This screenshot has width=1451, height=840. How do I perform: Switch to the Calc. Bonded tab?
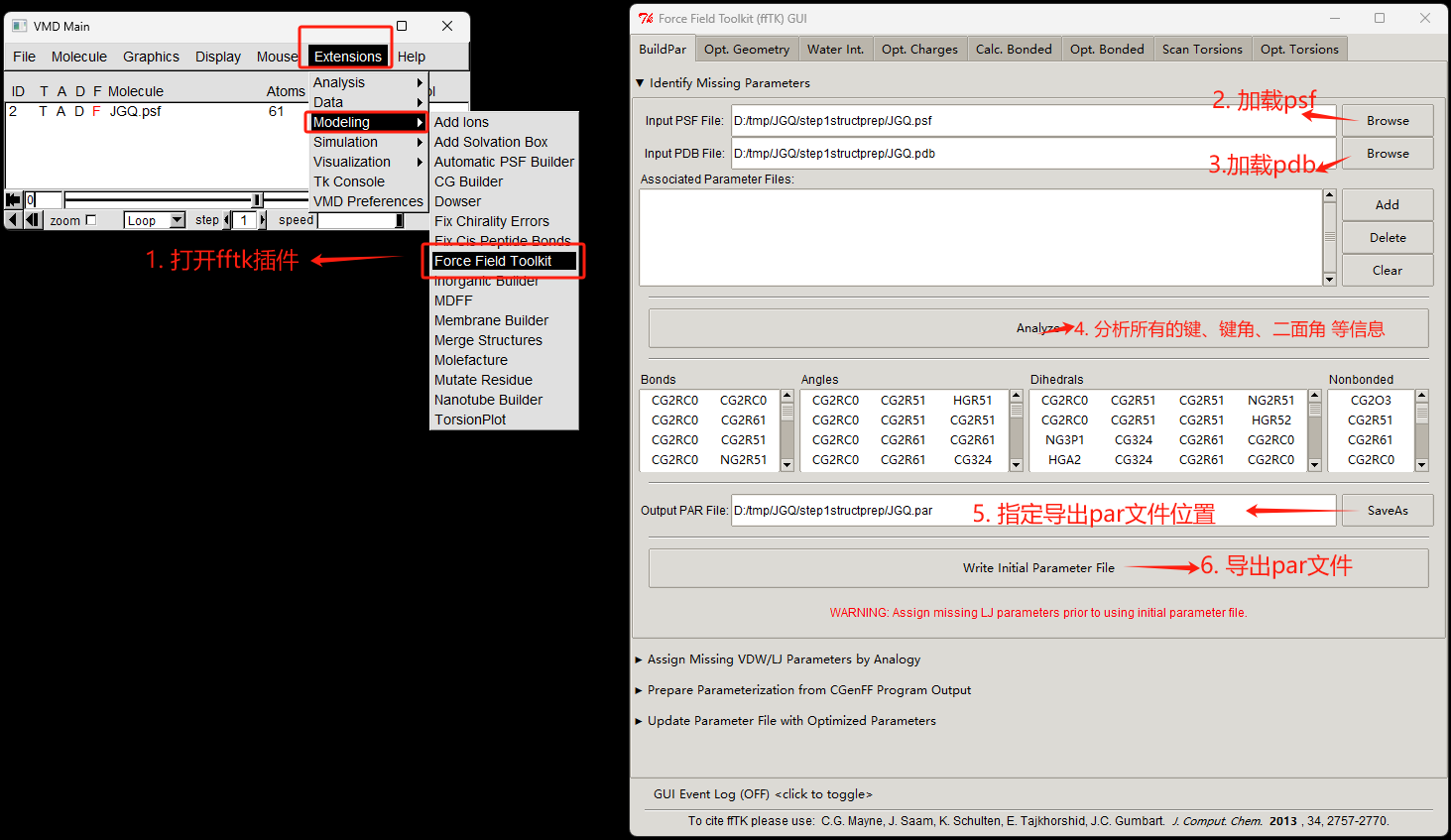(1014, 50)
